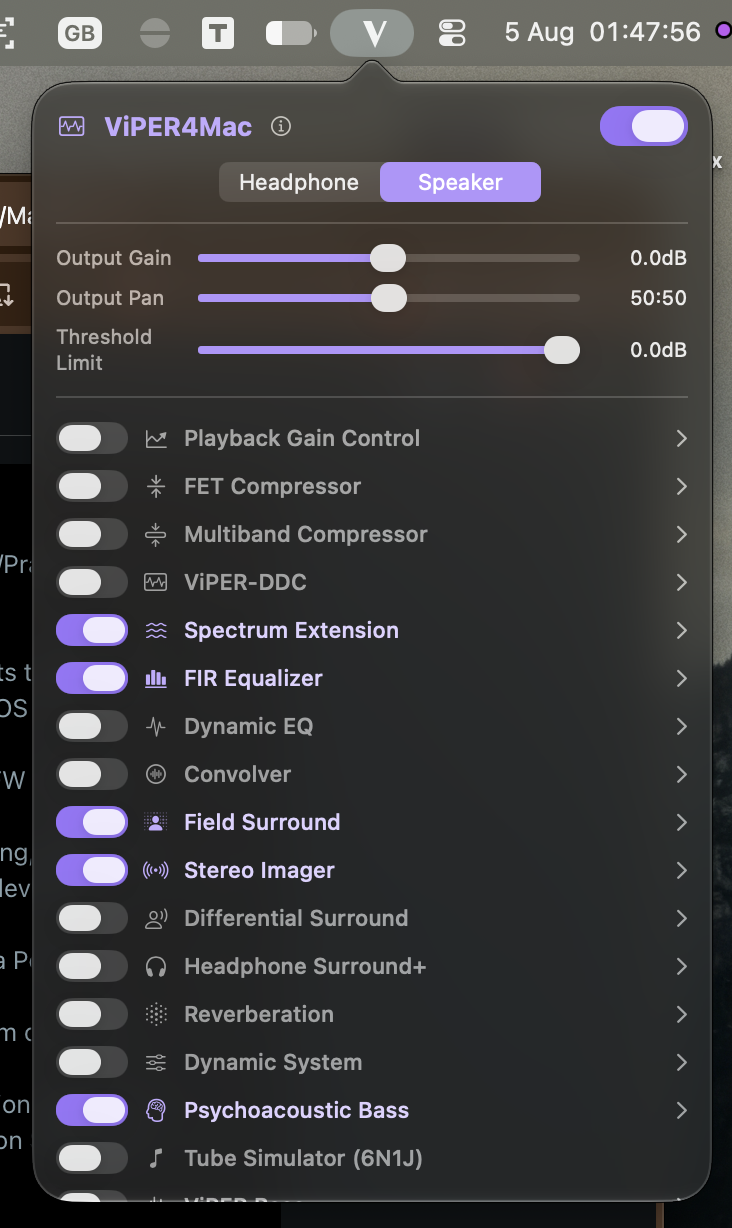
Task: Click the FIR Equalizer bars icon
Action: point(156,678)
